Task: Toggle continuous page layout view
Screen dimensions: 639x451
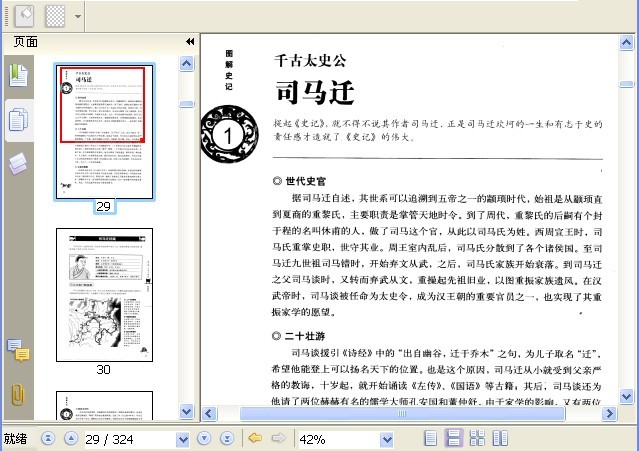Action: point(454,438)
